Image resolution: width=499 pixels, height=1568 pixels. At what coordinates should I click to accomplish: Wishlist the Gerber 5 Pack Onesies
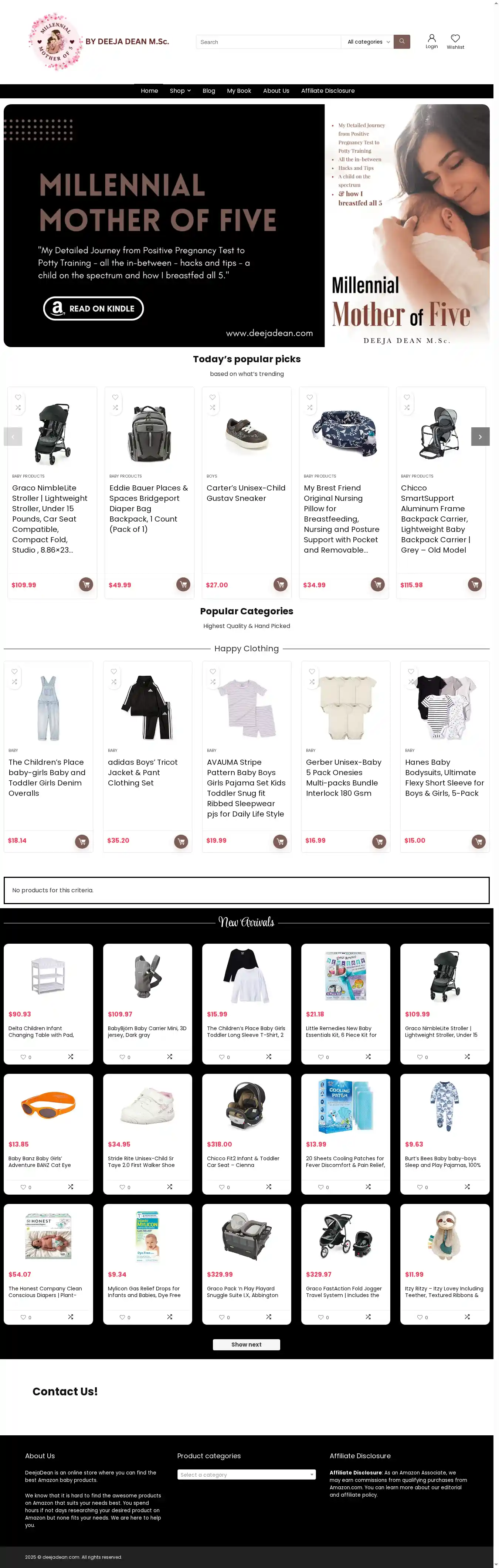pos(312,672)
